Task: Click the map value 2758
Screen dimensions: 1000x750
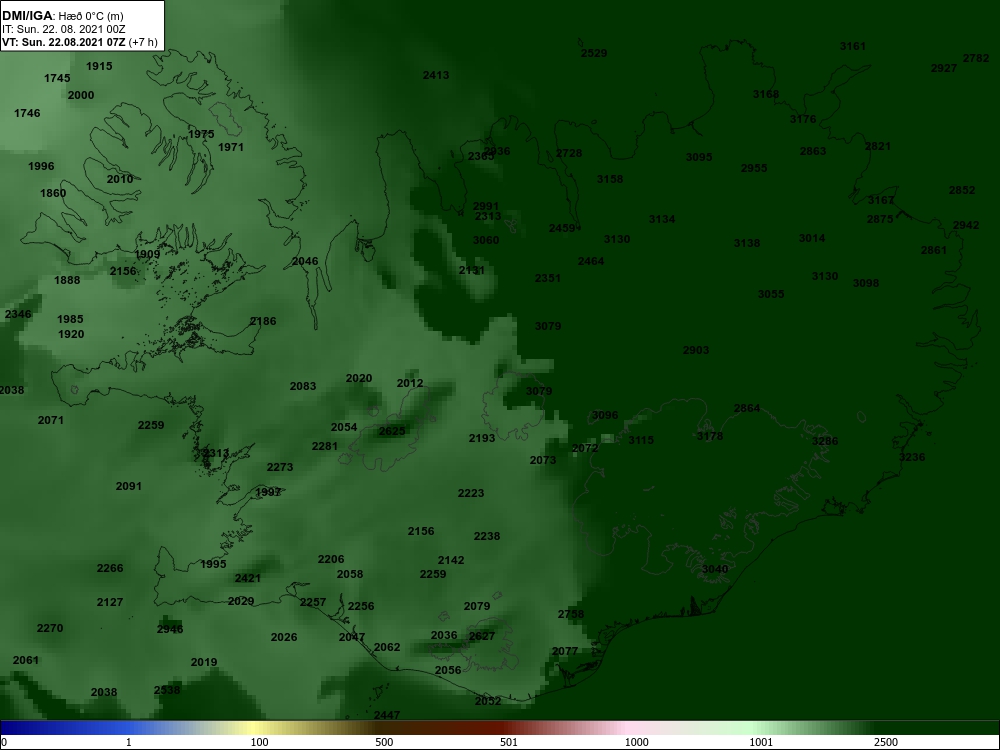Action: pyautogui.click(x=571, y=615)
